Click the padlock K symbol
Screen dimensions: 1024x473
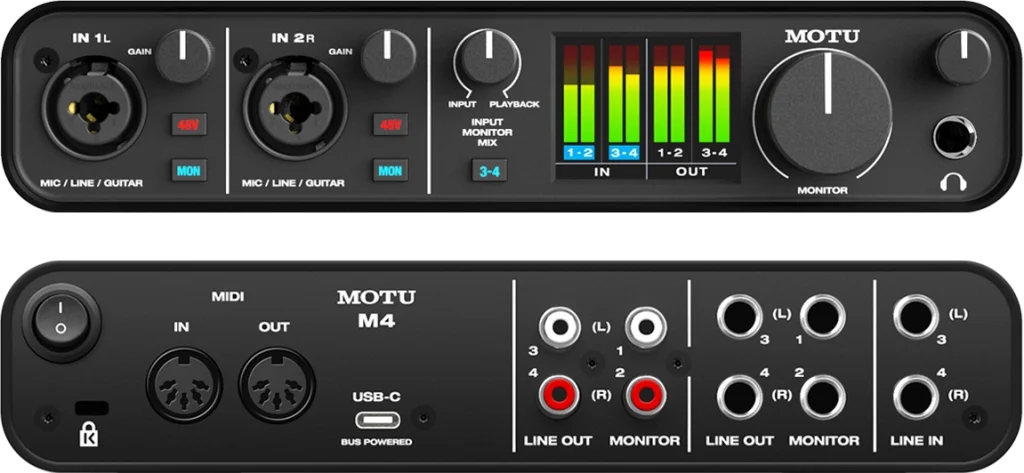coord(88,436)
